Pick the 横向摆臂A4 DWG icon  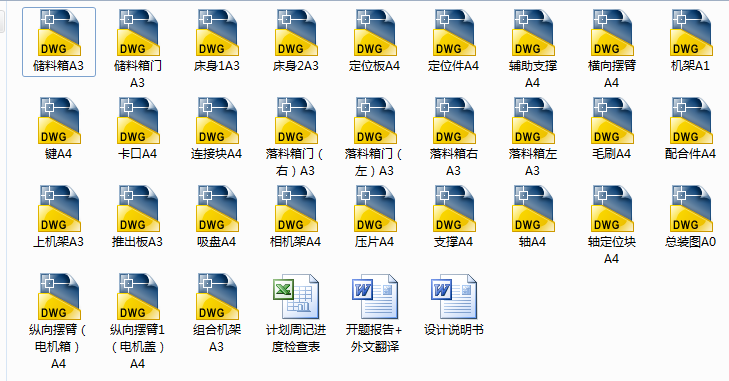pyautogui.click(x=612, y=33)
